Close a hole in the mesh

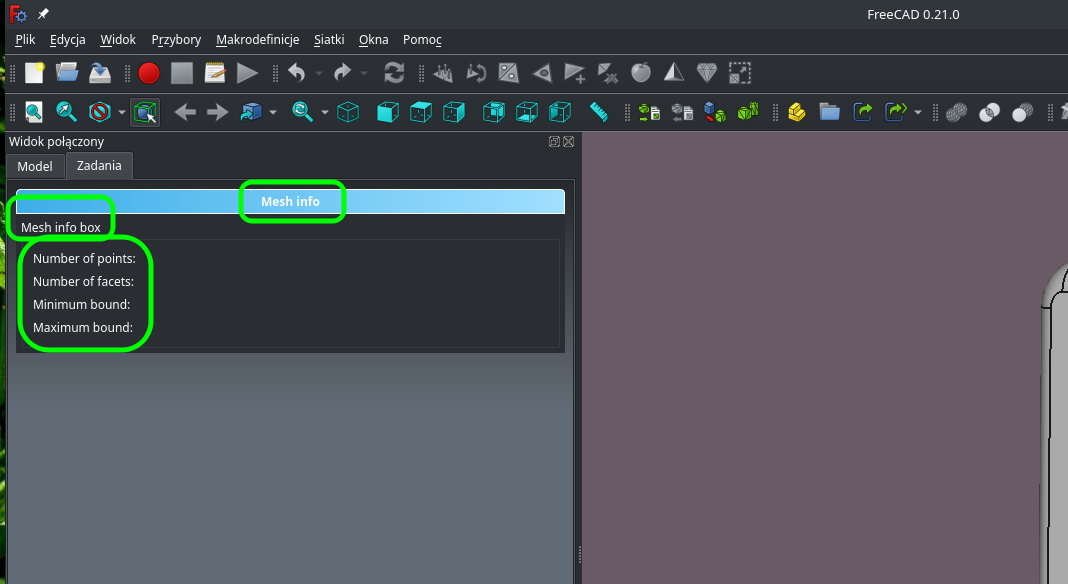[542, 72]
